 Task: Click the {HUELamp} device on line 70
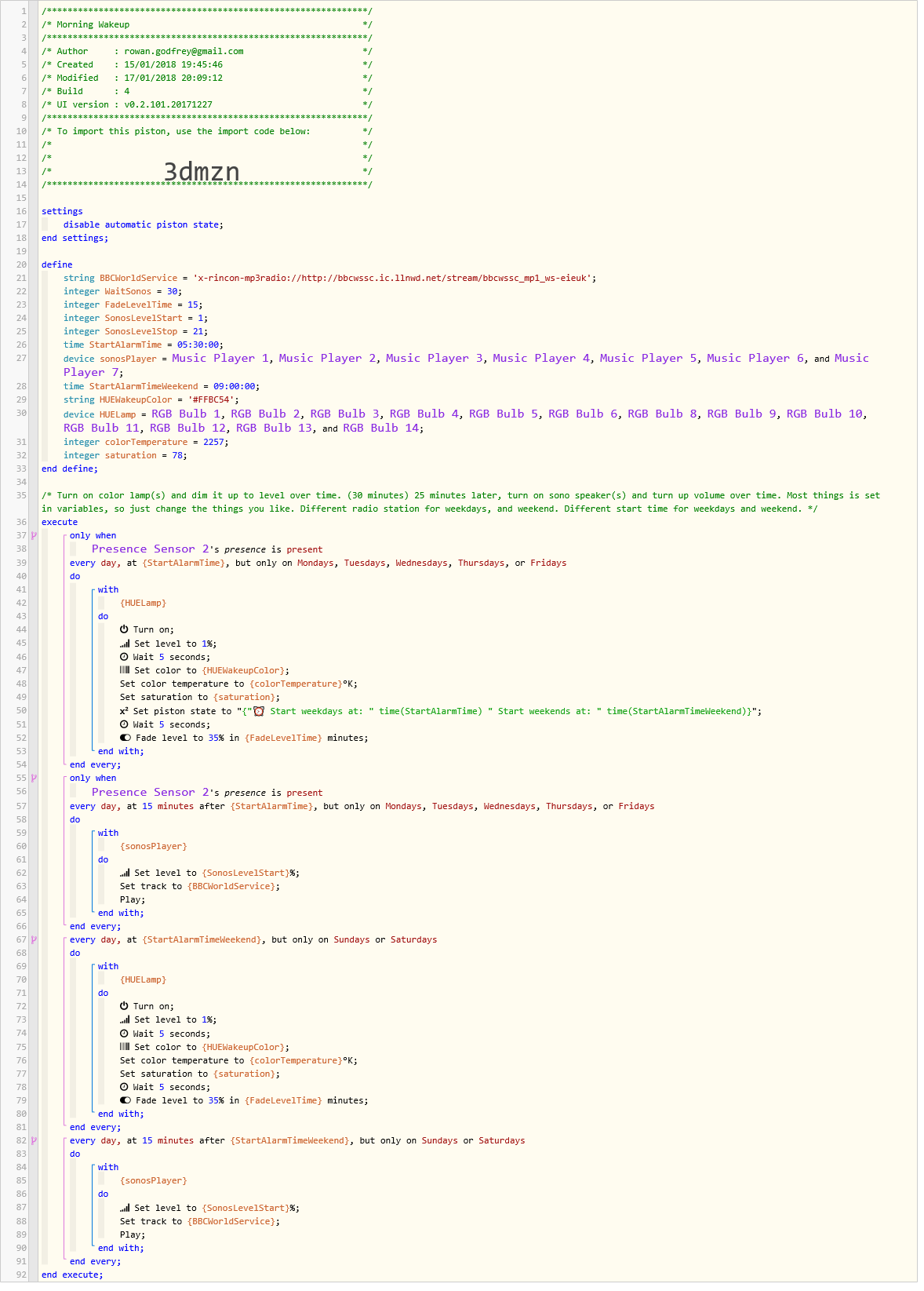point(144,979)
